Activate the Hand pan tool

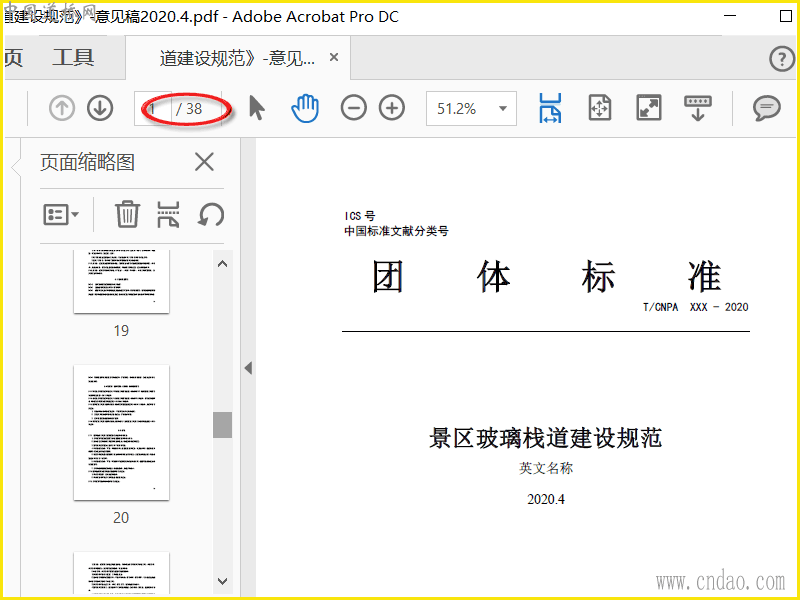(x=305, y=108)
